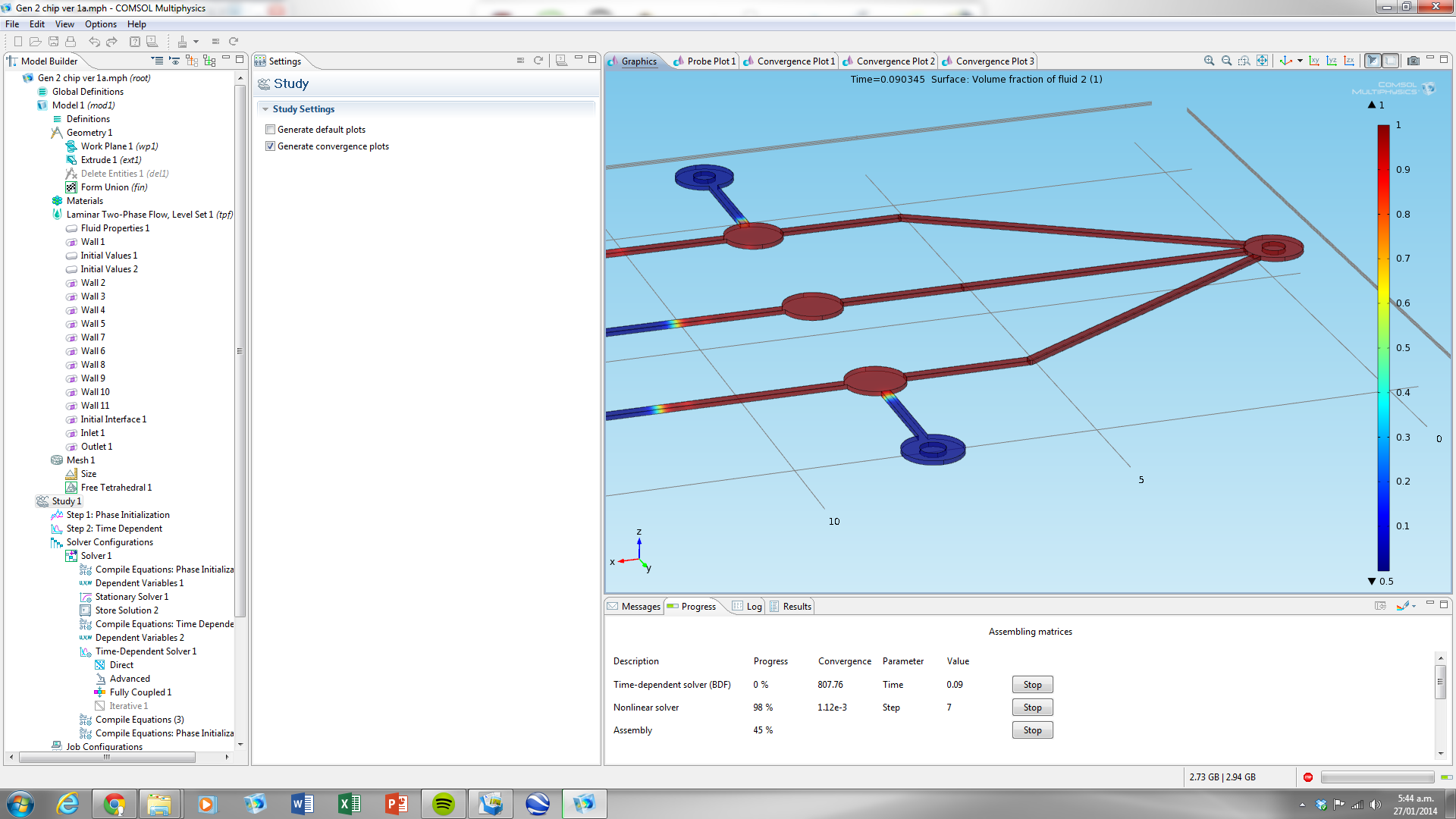1456x819 pixels.
Task: Click the question mark Help toolbar icon
Action: [x=135, y=42]
